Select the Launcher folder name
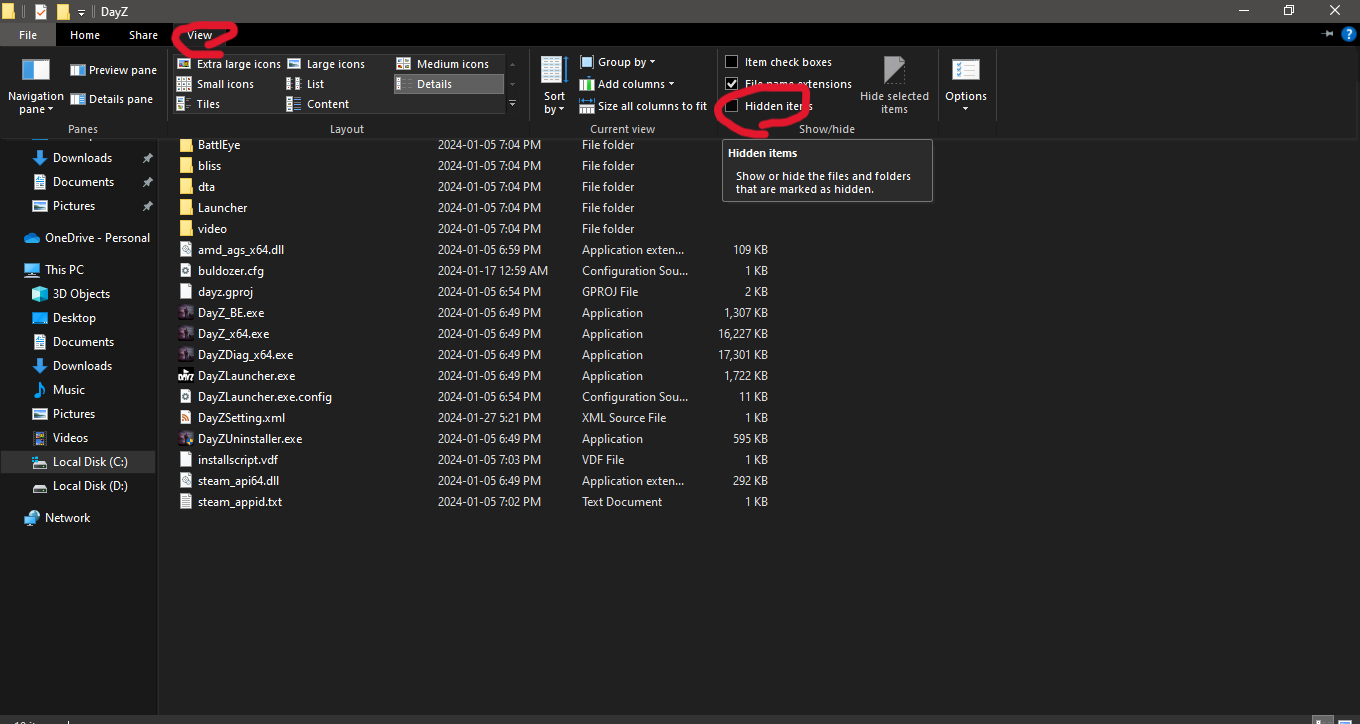This screenshot has width=1360, height=724. coord(222,208)
